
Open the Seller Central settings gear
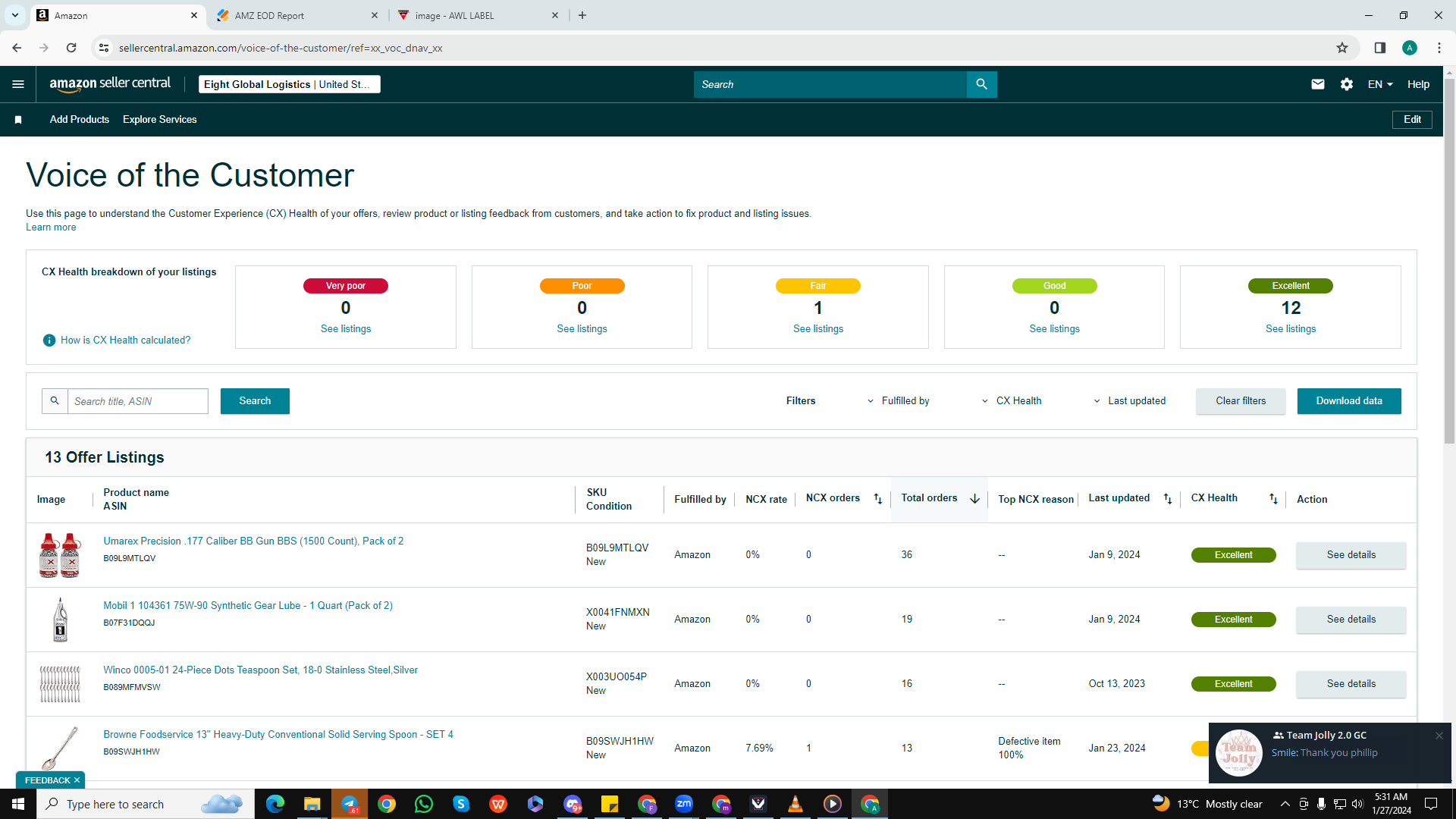click(x=1347, y=84)
